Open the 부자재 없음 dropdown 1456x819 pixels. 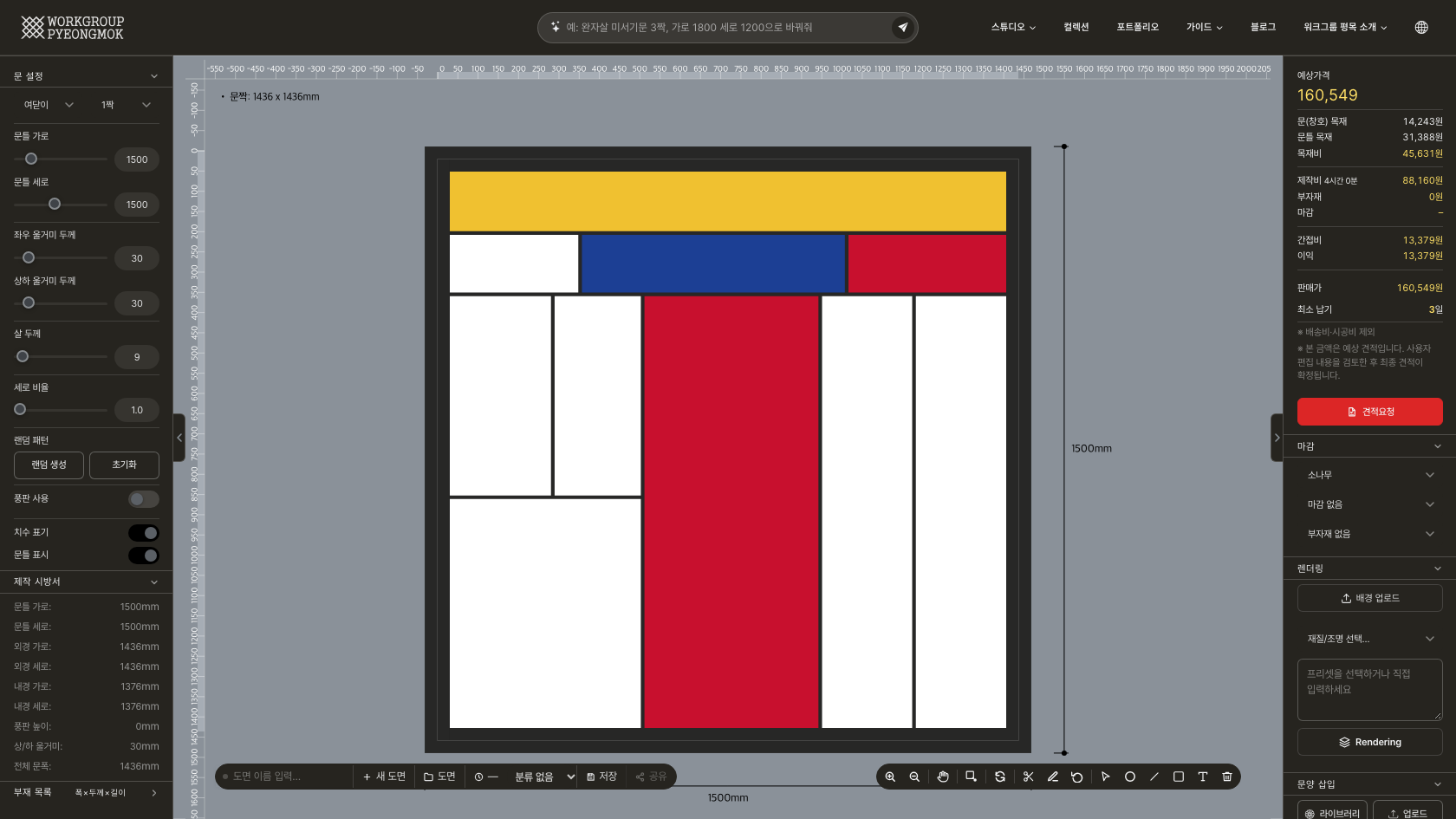point(1370,534)
